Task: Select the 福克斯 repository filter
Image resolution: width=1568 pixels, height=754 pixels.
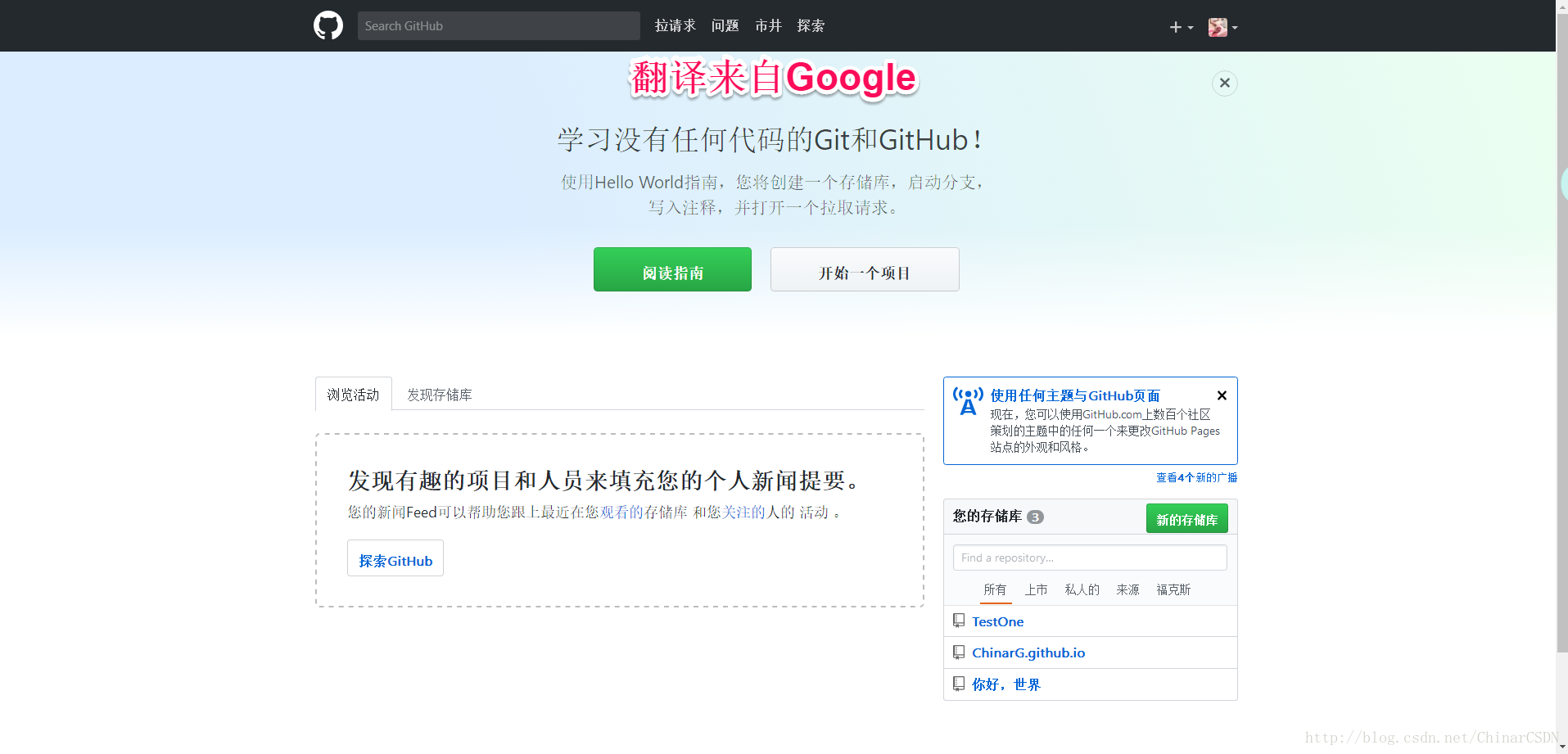Action: pyautogui.click(x=1173, y=589)
